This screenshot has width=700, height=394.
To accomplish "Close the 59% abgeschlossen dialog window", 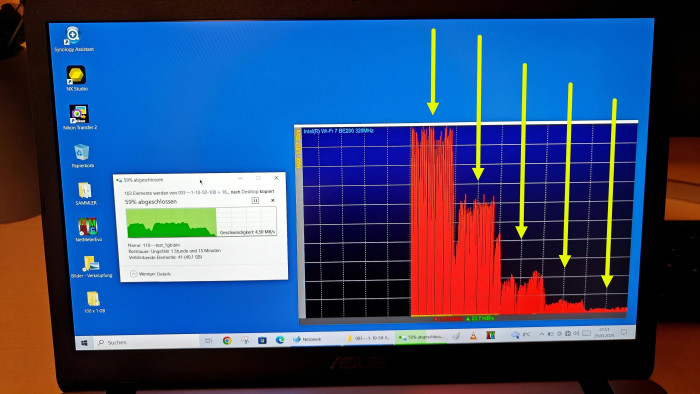I will [x=276, y=178].
